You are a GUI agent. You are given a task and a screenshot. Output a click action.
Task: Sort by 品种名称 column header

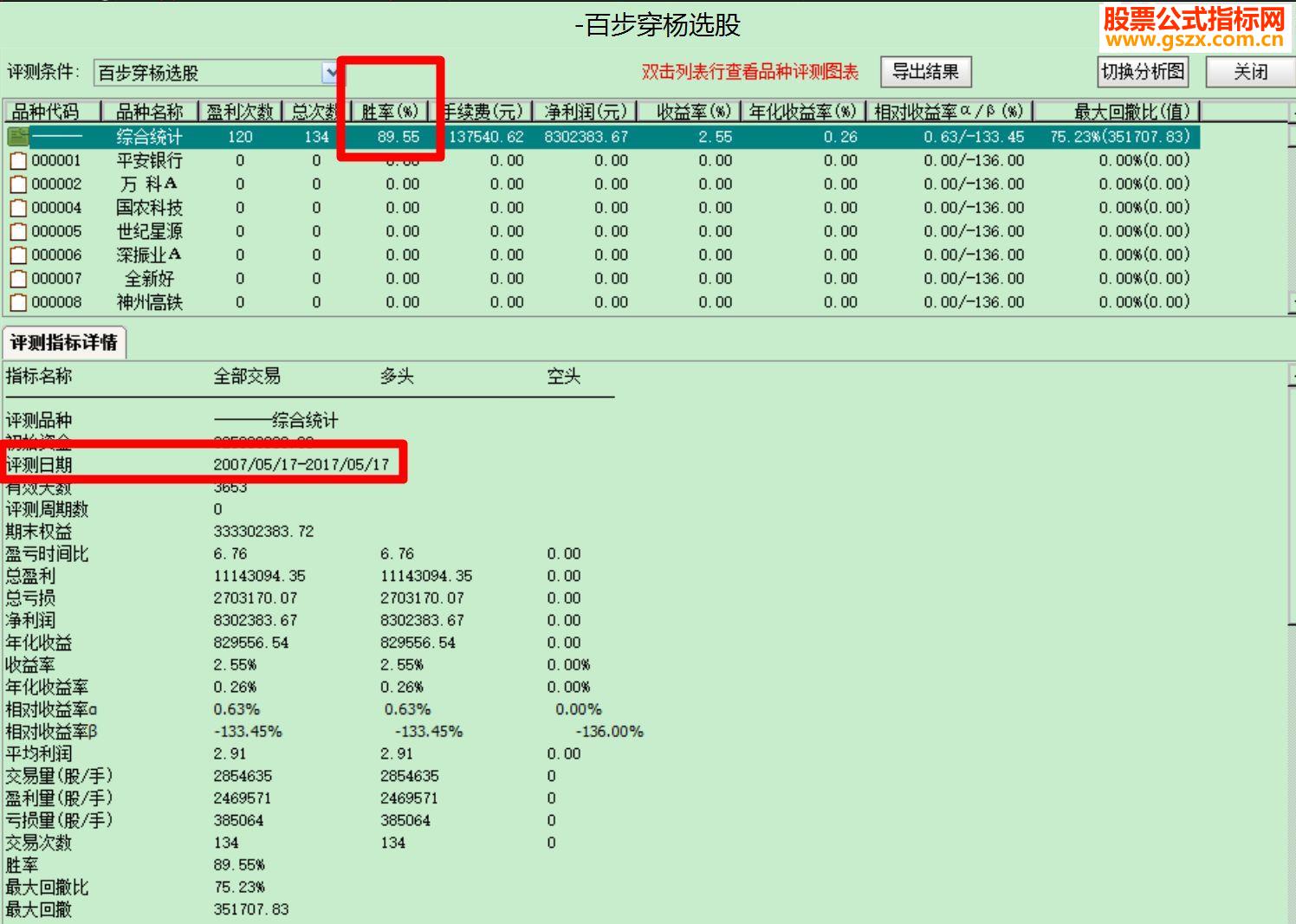150,112
